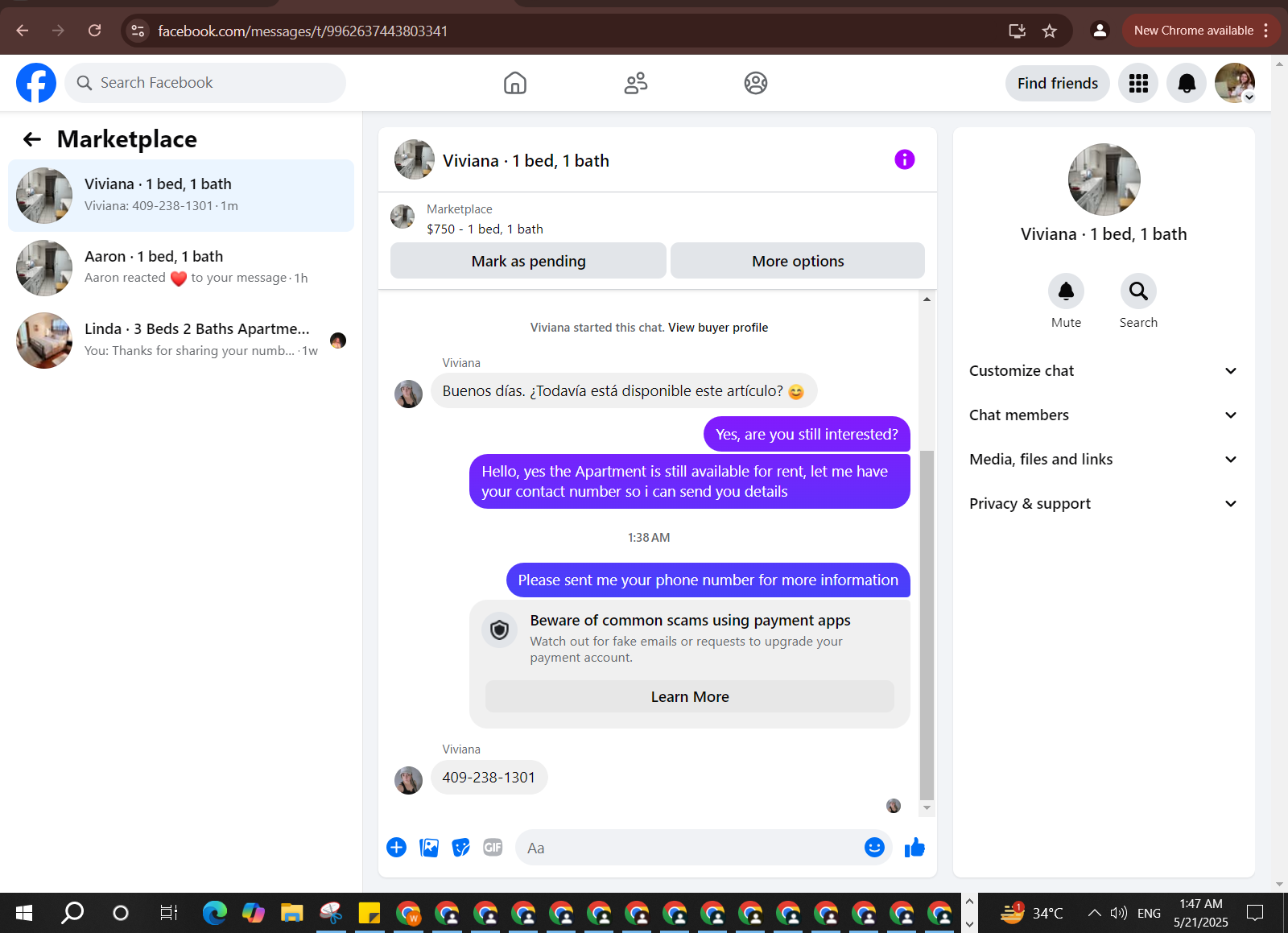Open the Facebook logo home link
The image size is (1288, 933).
click(36, 83)
